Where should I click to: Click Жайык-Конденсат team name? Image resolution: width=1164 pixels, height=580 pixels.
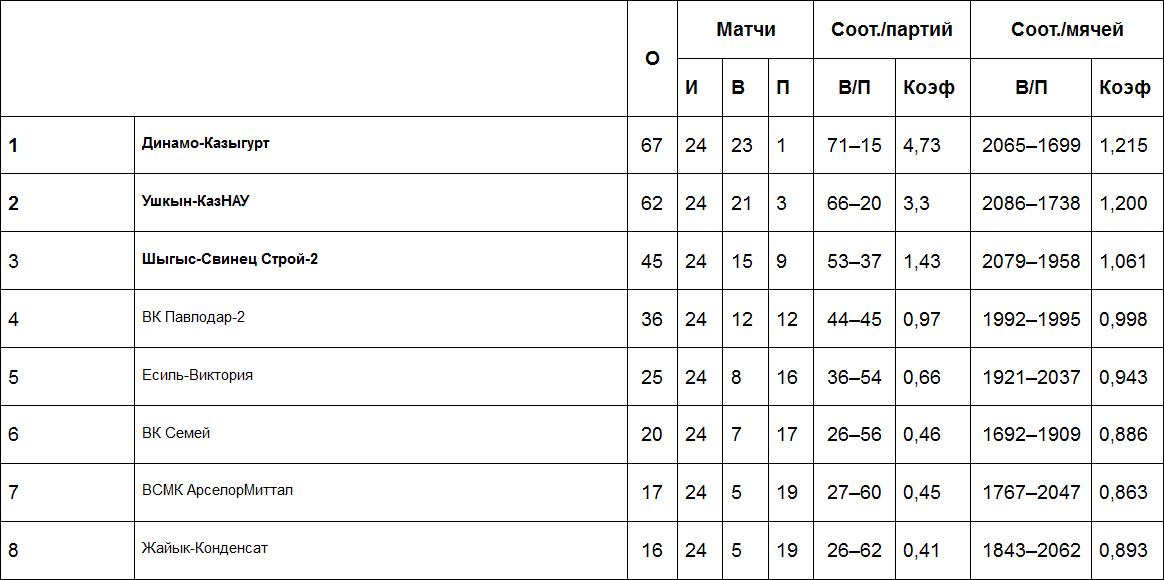[204, 548]
